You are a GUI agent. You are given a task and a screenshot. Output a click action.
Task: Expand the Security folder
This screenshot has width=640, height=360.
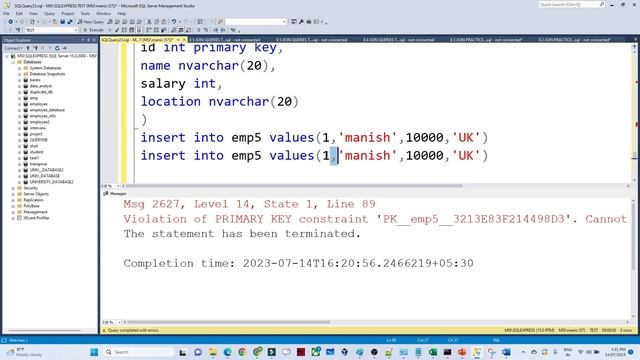[x=13, y=188]
